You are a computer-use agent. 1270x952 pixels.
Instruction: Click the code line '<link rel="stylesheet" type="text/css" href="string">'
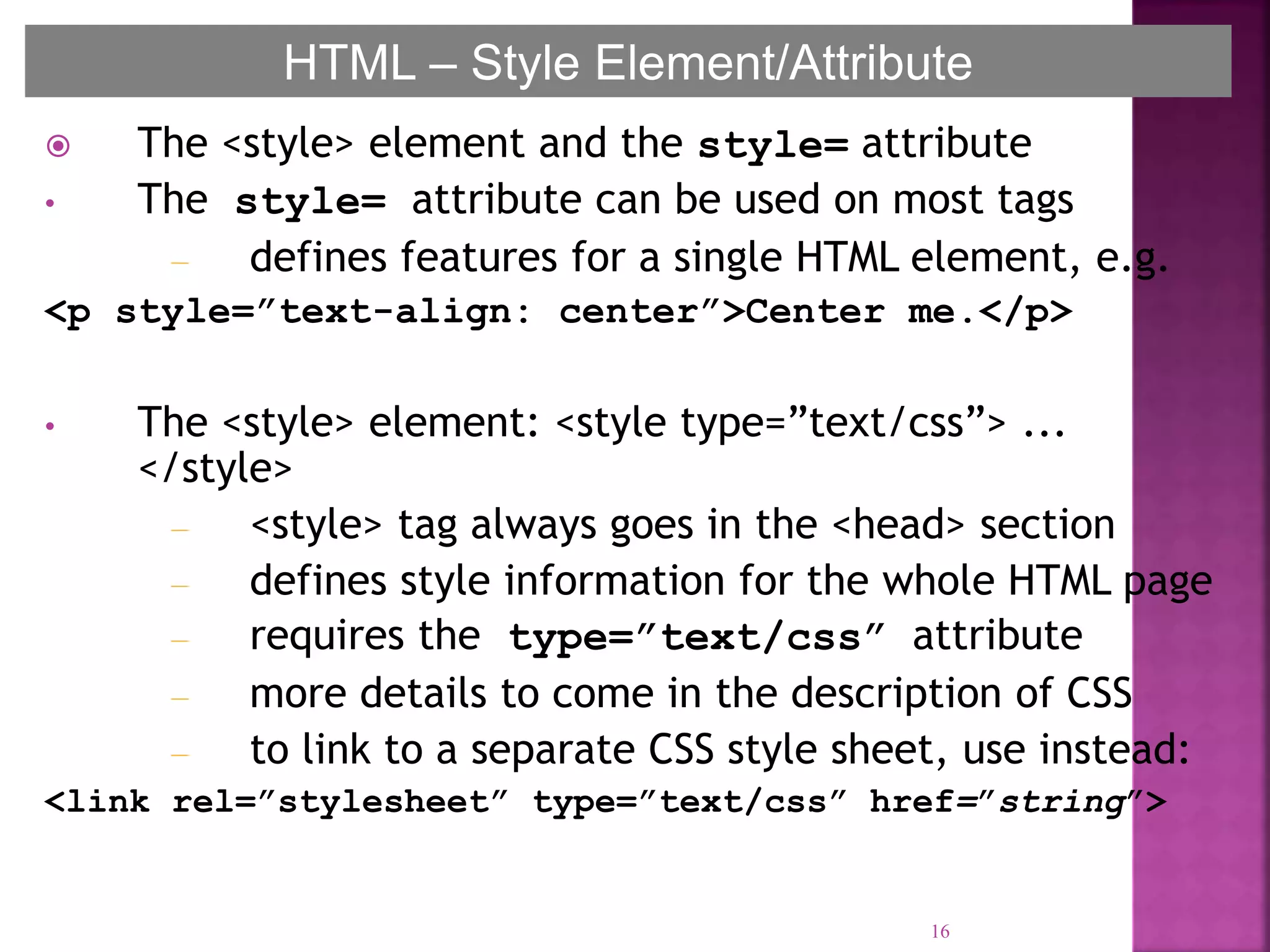pyautogui.click(x=605, y=802)
